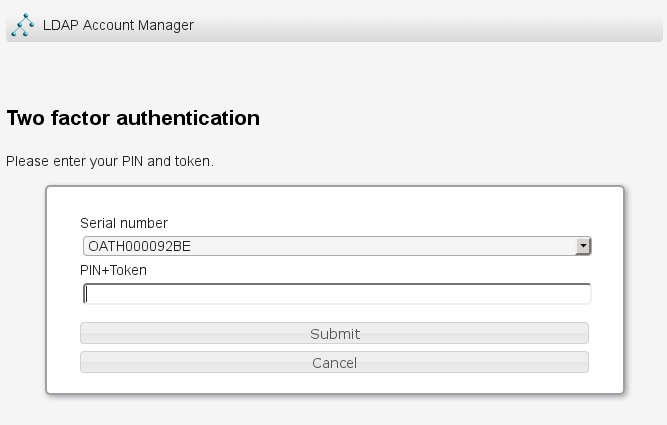The image size is (667, 425).
Task: Click the Serial number dropdown arrow
Action: [x=583, y=246]
